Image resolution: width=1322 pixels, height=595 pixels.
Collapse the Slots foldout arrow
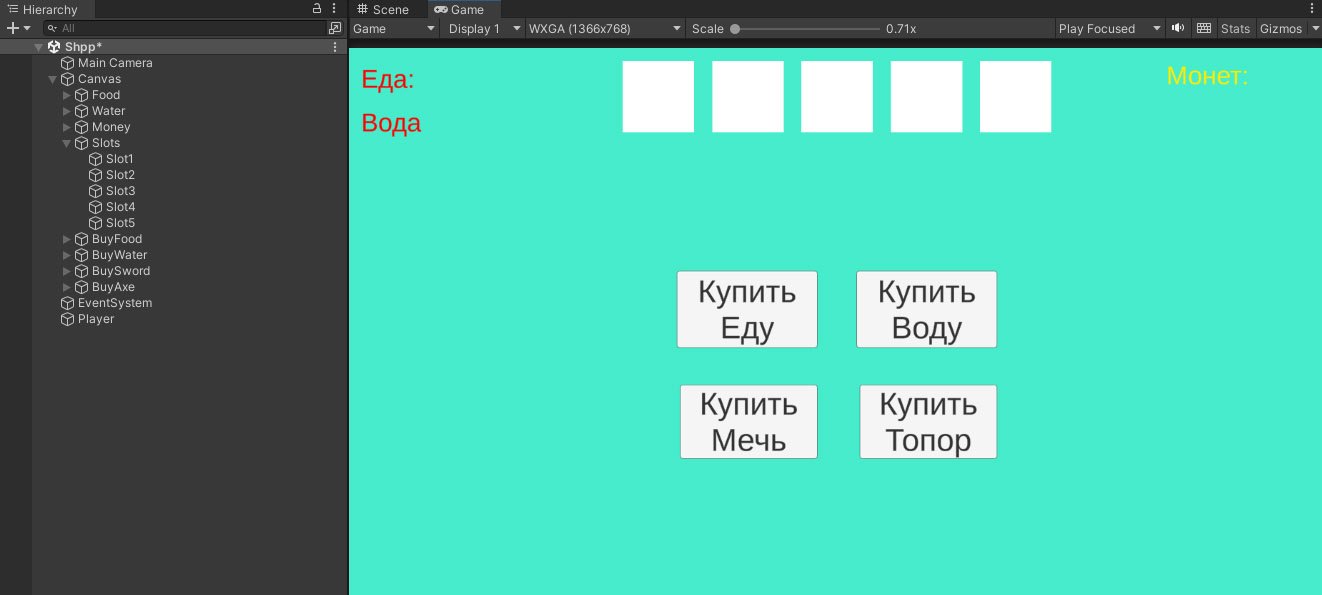pyautogui.click(x=67, y=143)
